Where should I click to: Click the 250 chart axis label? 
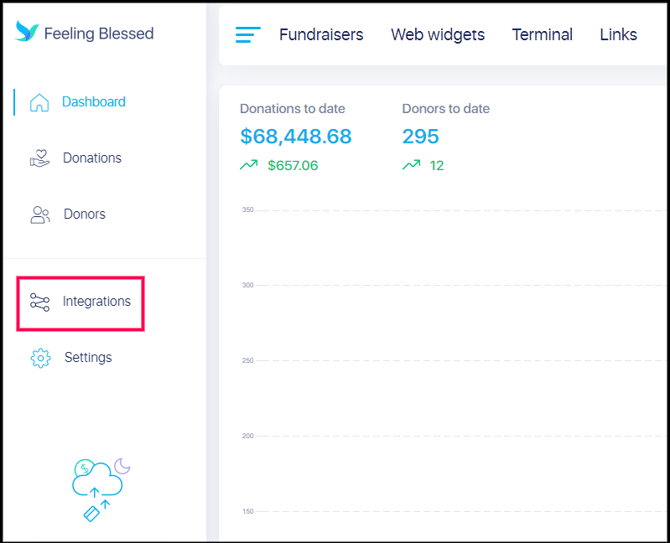click(x=248, y=361)
